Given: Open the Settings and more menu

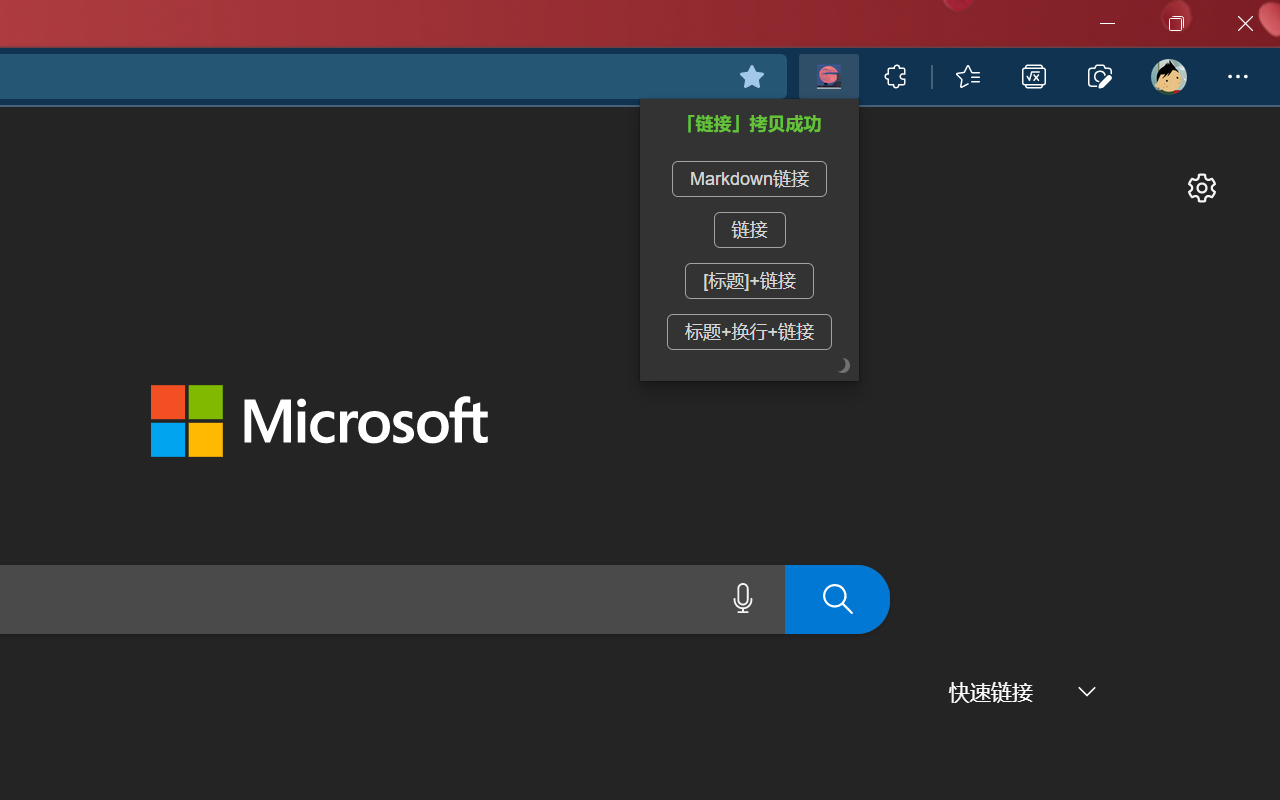Looking at the screenshot, I should click(1238, 76).
